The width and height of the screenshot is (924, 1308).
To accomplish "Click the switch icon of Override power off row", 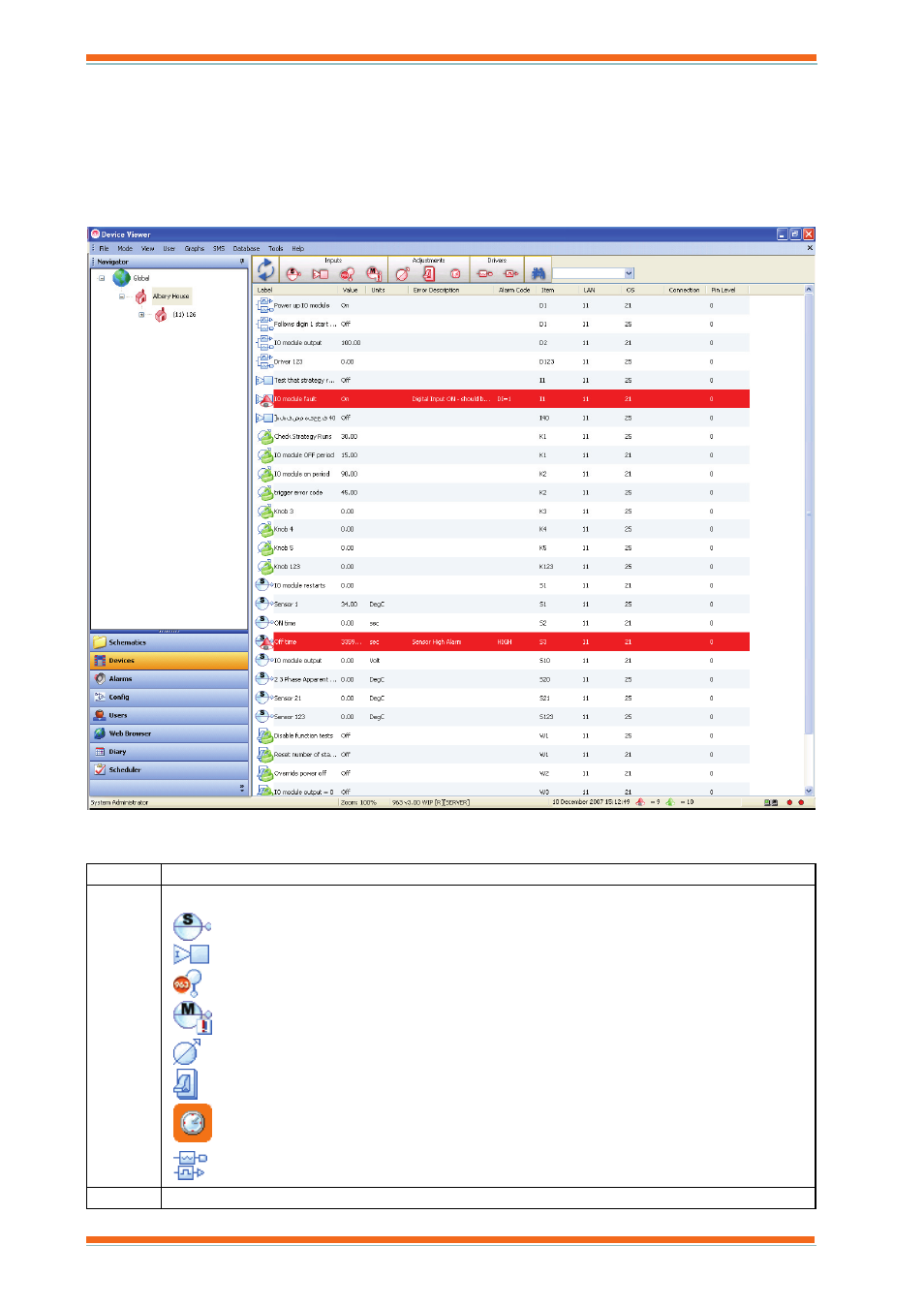I will tap(264, 773).
